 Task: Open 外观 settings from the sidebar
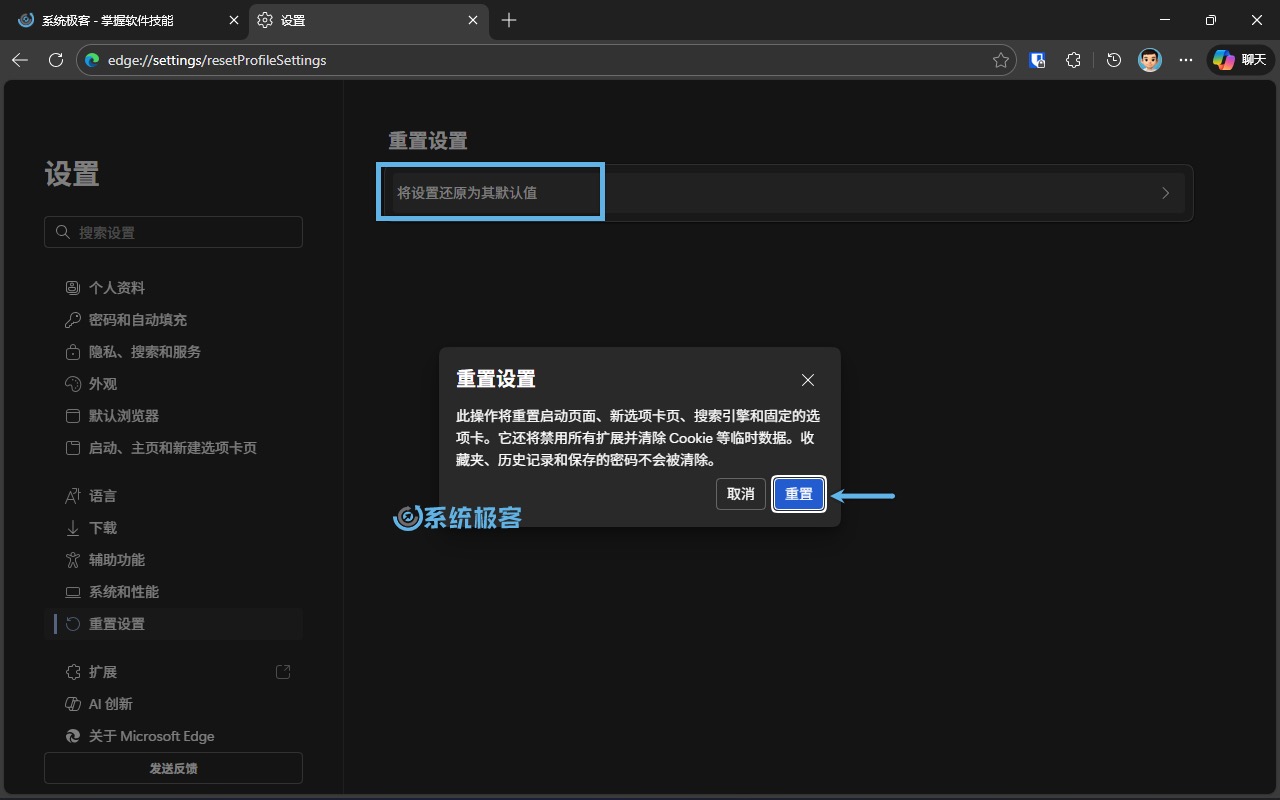point(105,383)
